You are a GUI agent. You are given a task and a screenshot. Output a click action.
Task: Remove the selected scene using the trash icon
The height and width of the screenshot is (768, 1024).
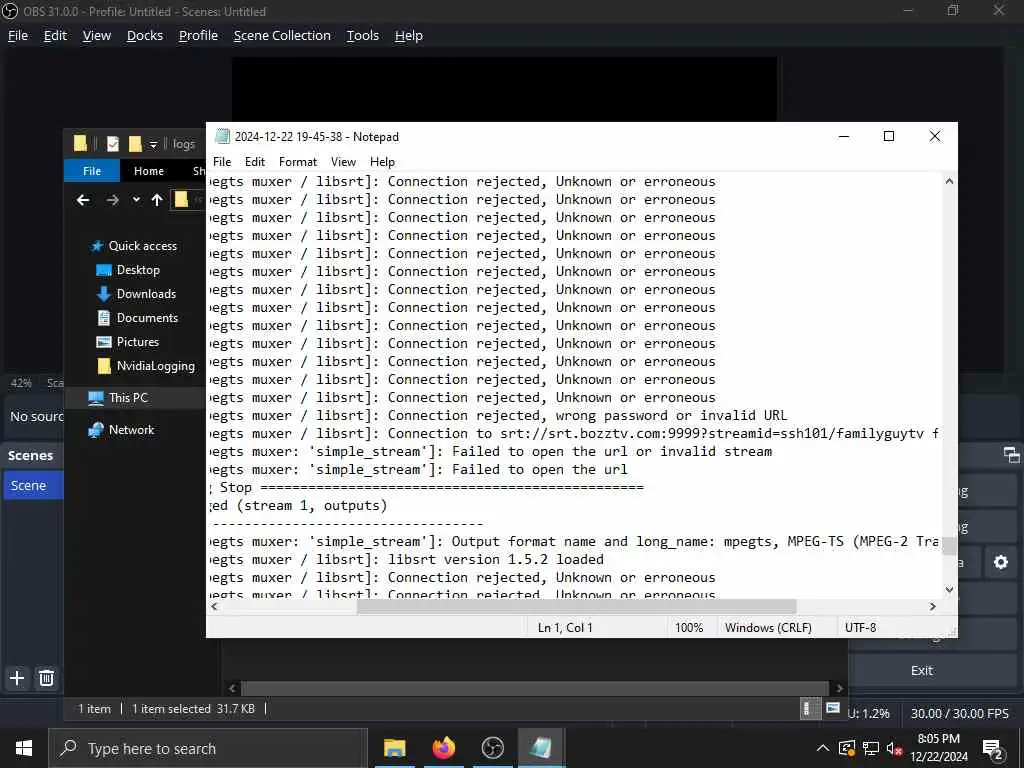46,678
